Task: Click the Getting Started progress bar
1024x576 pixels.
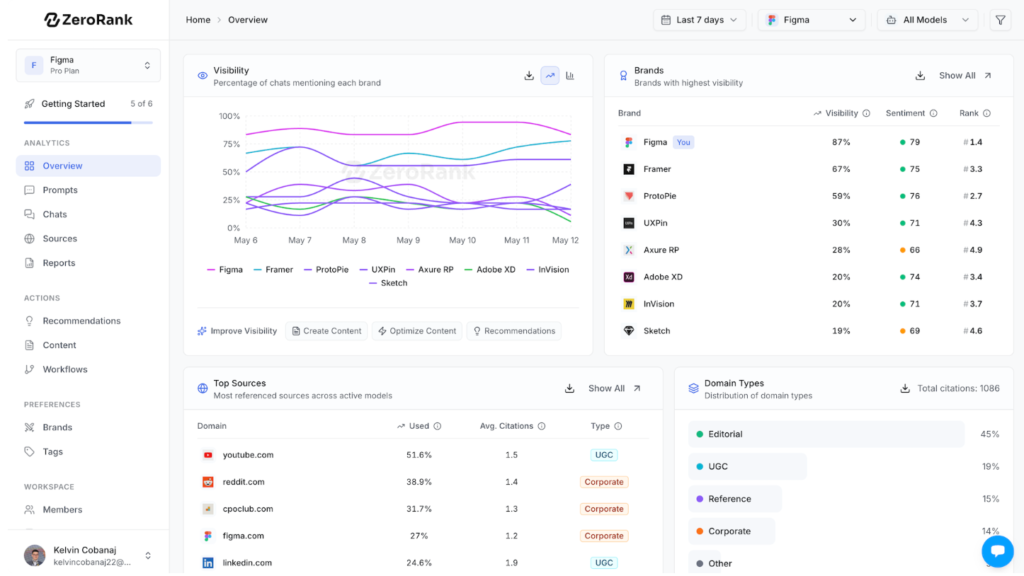Action: (x=88, y=122)
